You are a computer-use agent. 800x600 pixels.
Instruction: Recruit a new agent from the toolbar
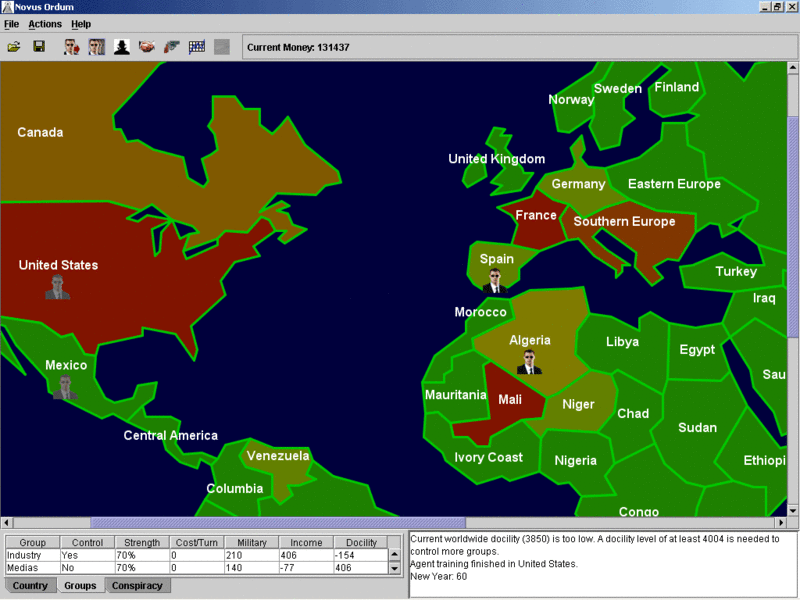(71, 46)
